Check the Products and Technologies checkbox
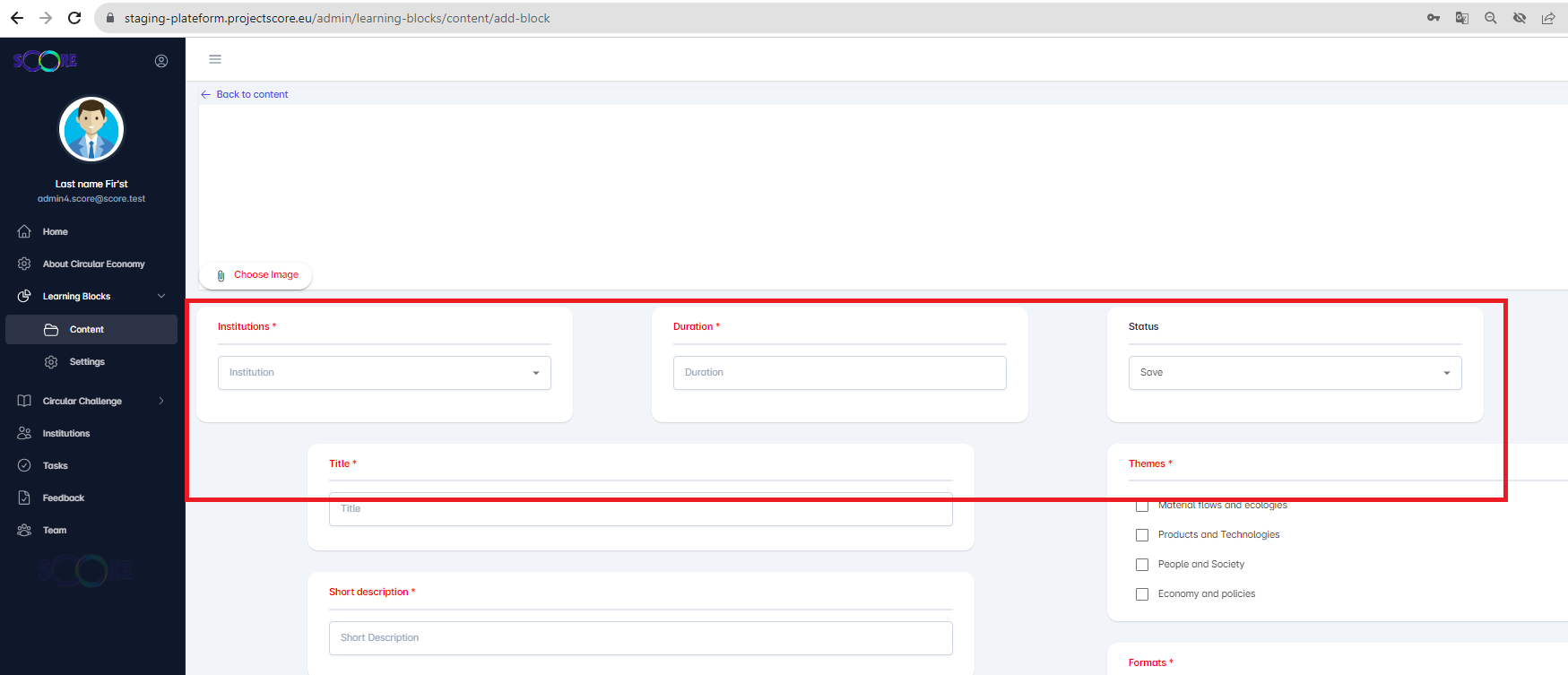Screen dimensions: 1568x675 click(1142, 535)
